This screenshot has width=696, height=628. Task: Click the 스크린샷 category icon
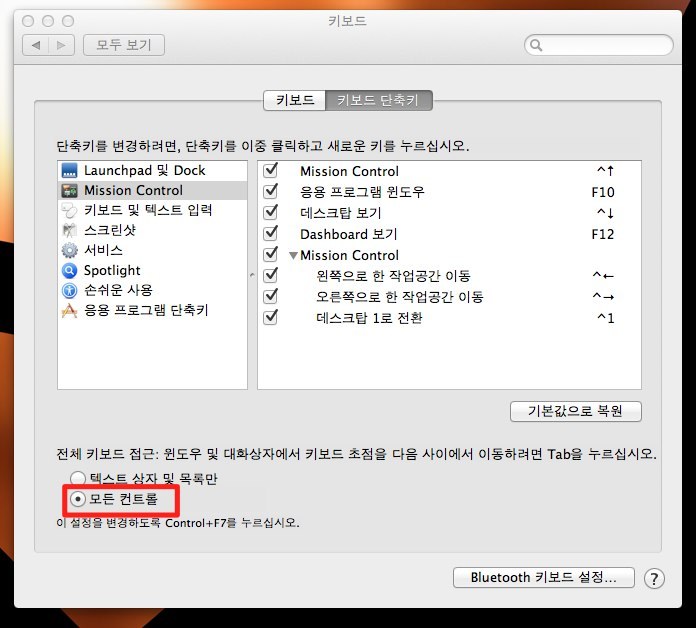[69, 230]
